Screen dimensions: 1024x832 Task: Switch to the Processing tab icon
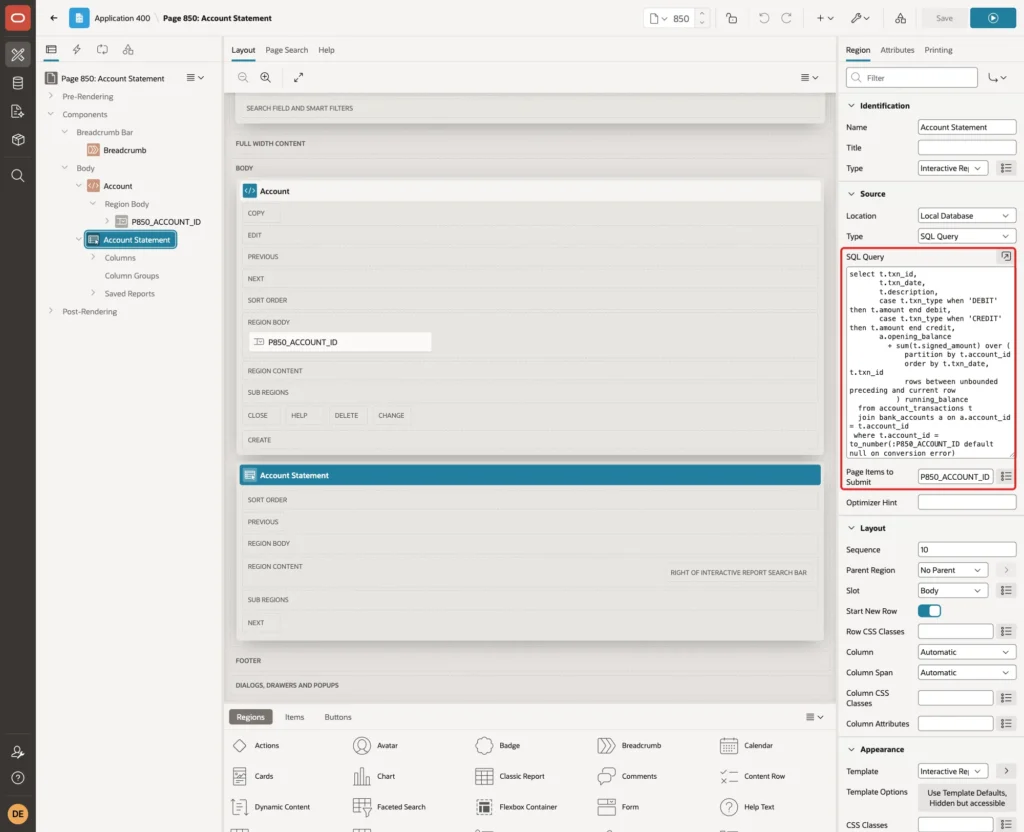(x=102, y=49)
